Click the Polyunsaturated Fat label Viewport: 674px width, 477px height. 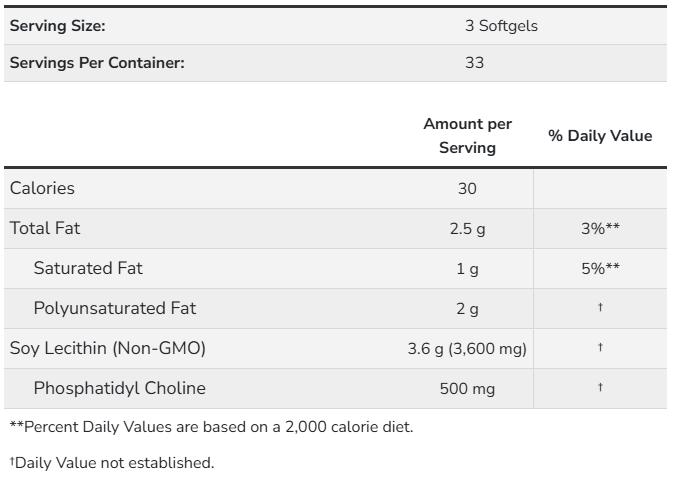point(115,308)
